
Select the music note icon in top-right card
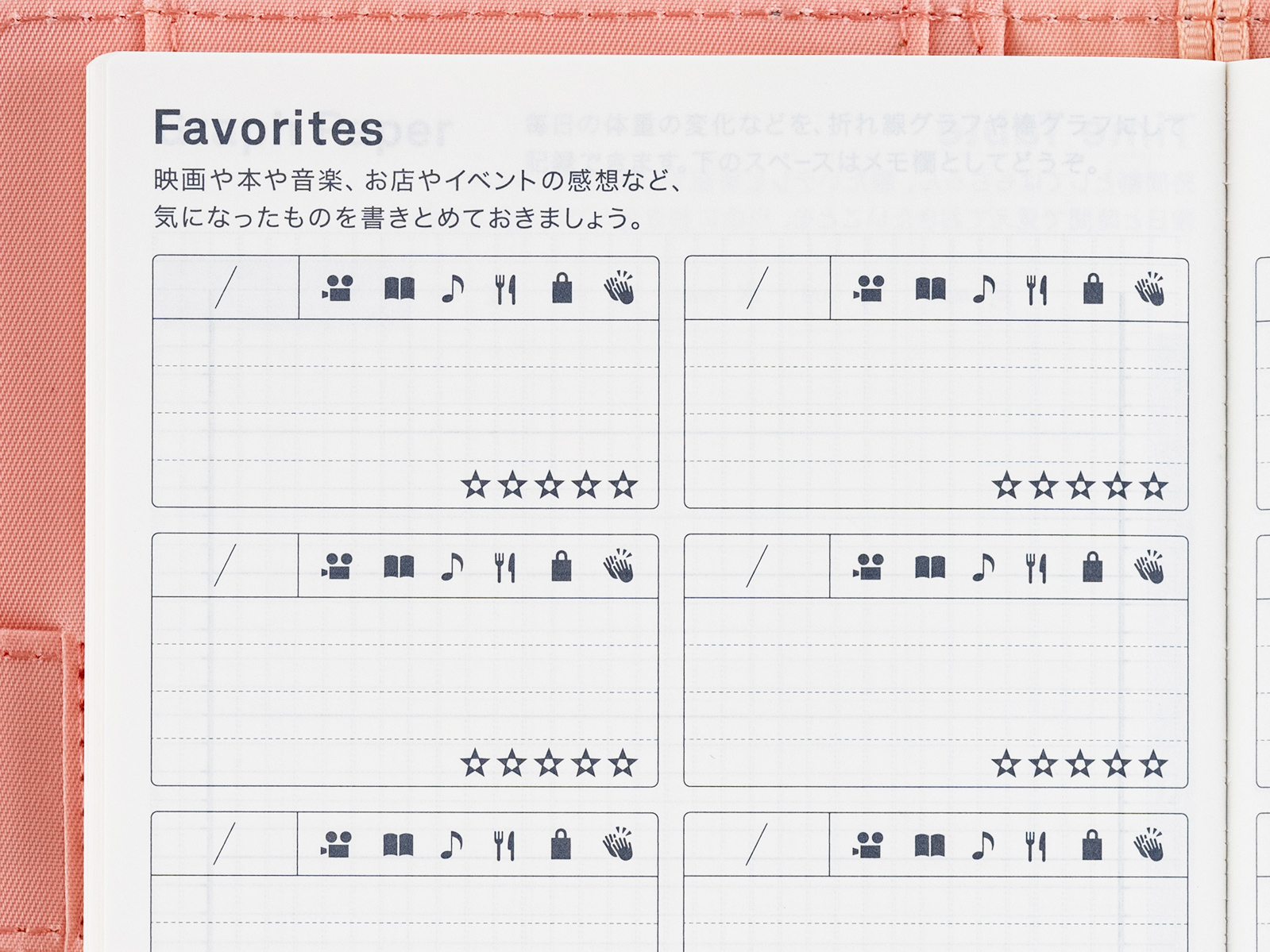983,289
